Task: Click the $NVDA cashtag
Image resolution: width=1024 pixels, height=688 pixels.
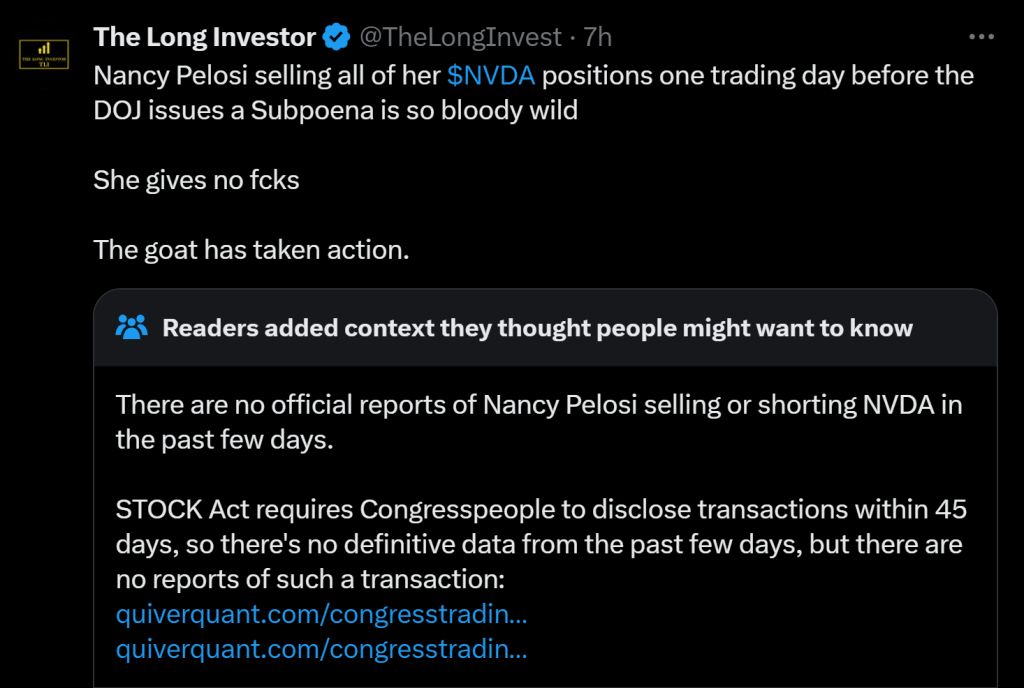Action: click(491, 76)
